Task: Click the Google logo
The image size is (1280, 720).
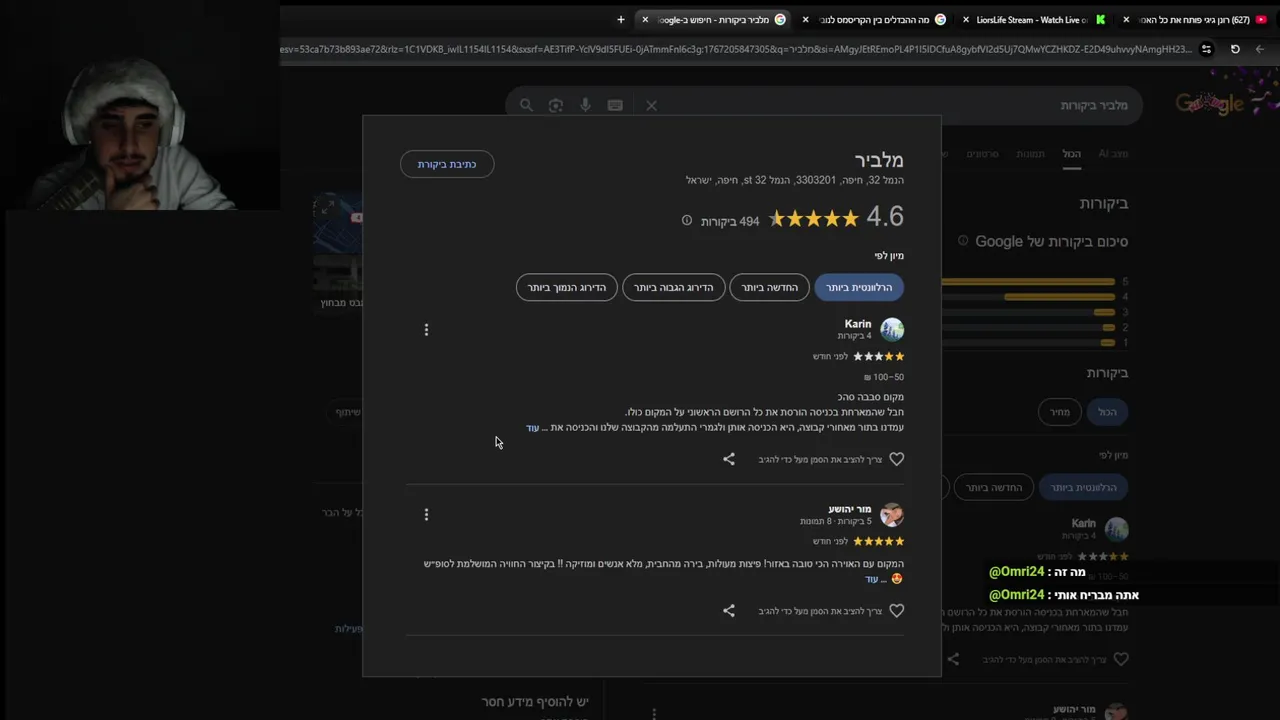Action: point(1208,103)
